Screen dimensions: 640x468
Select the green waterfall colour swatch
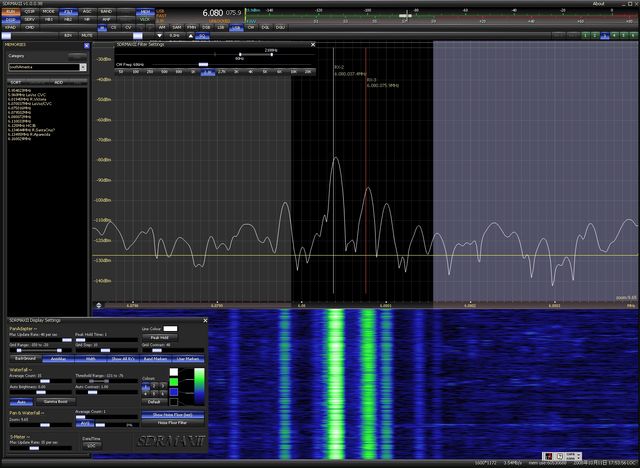pos(175,381)
